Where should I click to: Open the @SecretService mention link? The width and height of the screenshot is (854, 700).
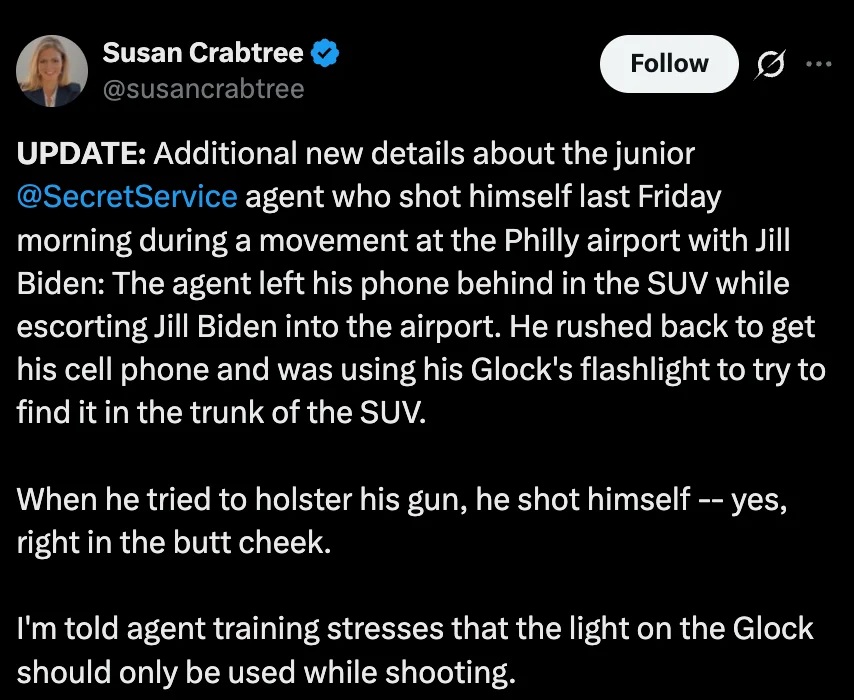[x=127, y=197]
